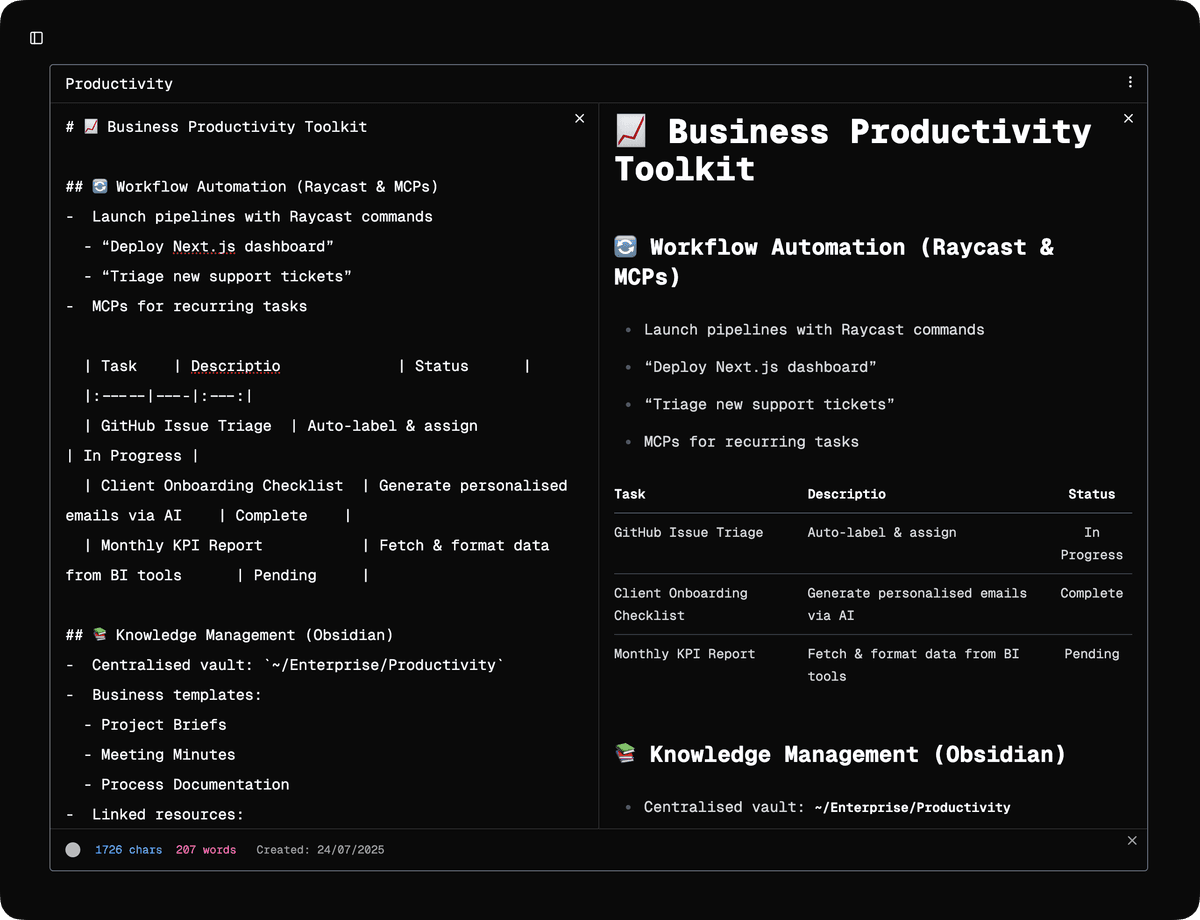This screenshot has height=920, width=1200.
Task: Click bold ~/Enterprise/Productivity path in preview
Action: 912,807
